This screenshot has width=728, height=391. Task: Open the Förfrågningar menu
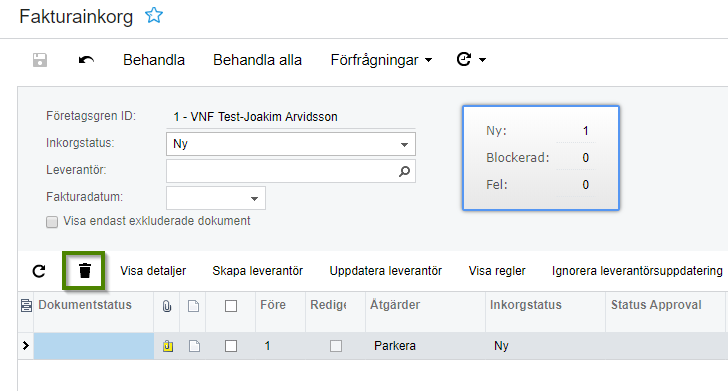click(381, 60)
